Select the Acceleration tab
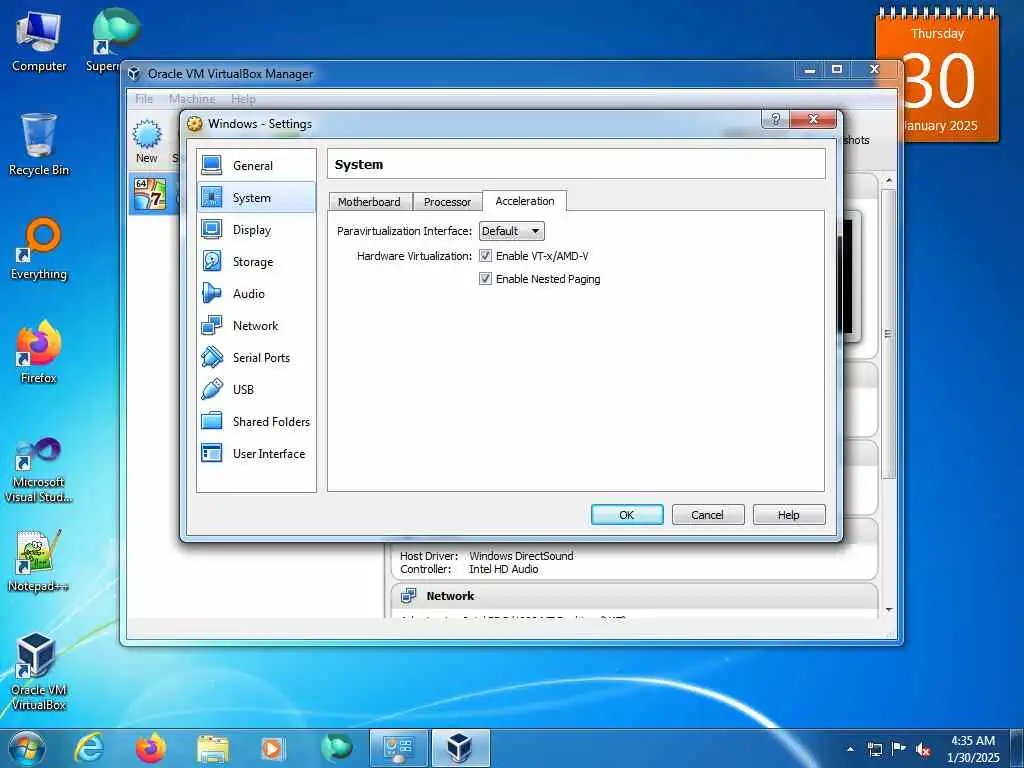This screenshot has height=768, width=1024. click(x=524, y=201)
